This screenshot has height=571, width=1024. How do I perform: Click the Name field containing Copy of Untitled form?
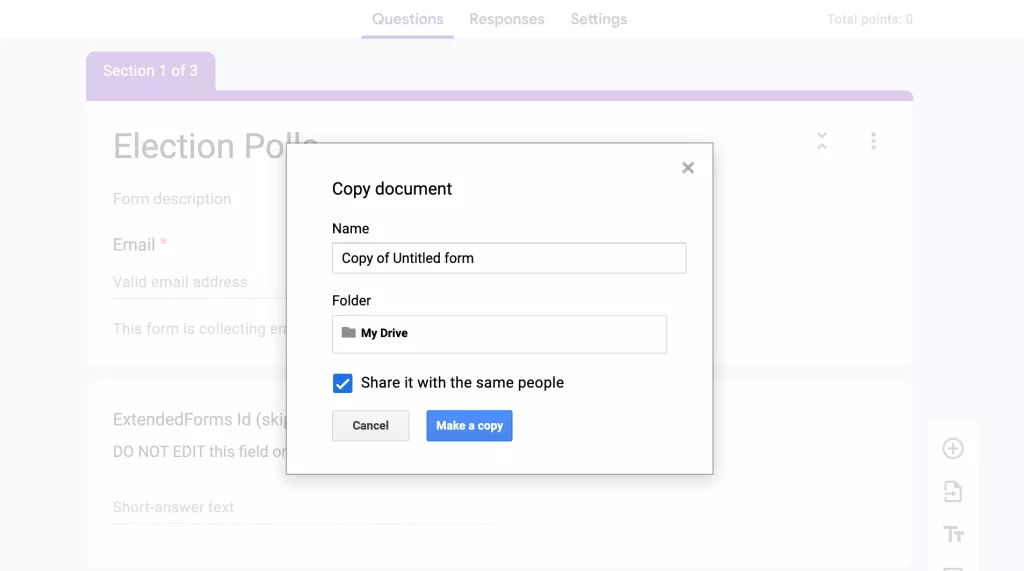pyautogui.click(x=509, y=258)
